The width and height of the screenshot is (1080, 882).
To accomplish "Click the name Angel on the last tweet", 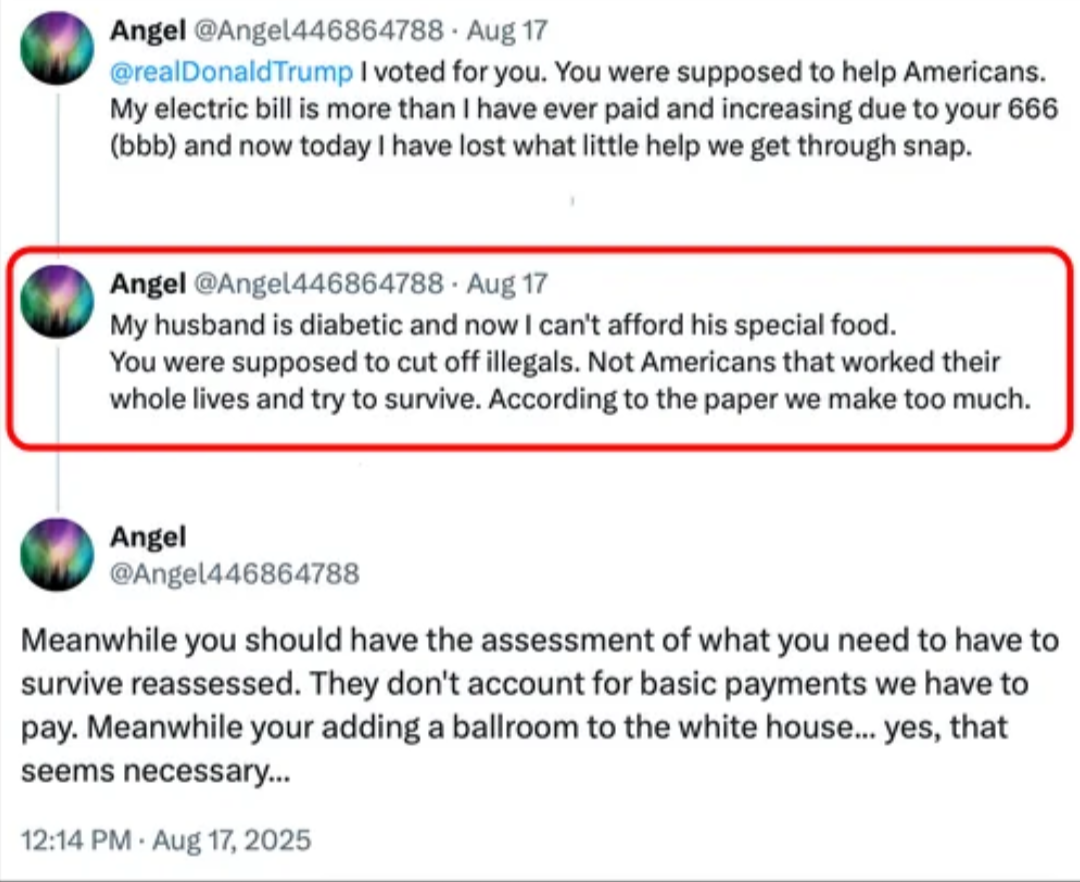I will (147, 537).
